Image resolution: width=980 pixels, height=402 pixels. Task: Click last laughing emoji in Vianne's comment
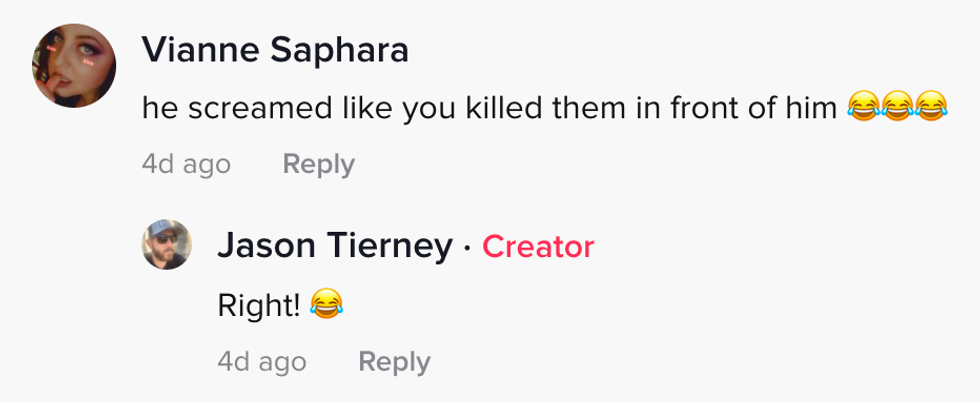pos(931,107)
